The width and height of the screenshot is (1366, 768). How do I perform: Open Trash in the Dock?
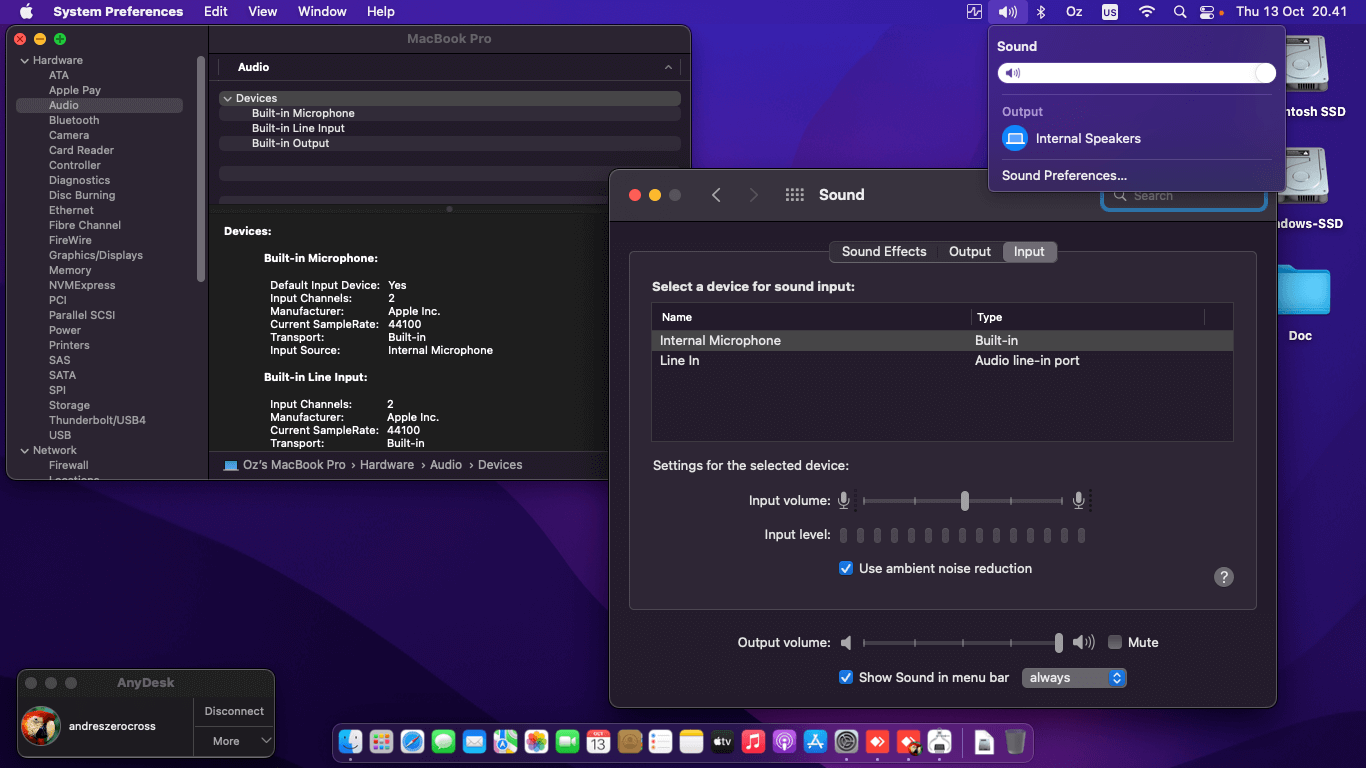pyautogui.click(x=1015, y=742)
